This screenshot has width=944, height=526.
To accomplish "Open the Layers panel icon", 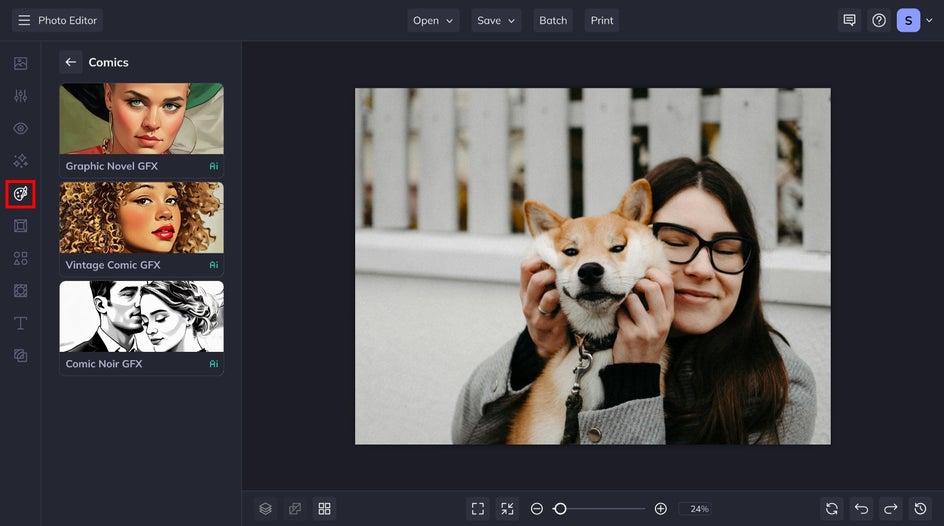I will [x=265, y=509].
